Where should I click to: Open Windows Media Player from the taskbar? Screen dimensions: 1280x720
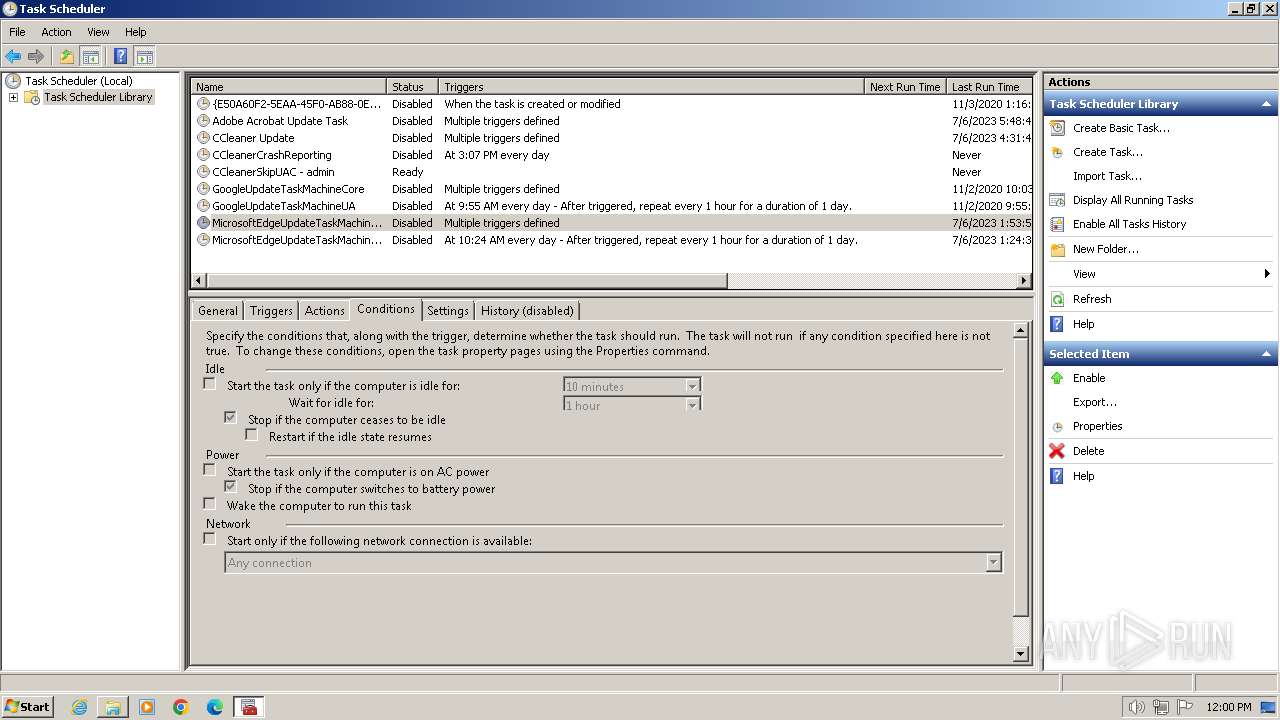click(x=147, y=707)
